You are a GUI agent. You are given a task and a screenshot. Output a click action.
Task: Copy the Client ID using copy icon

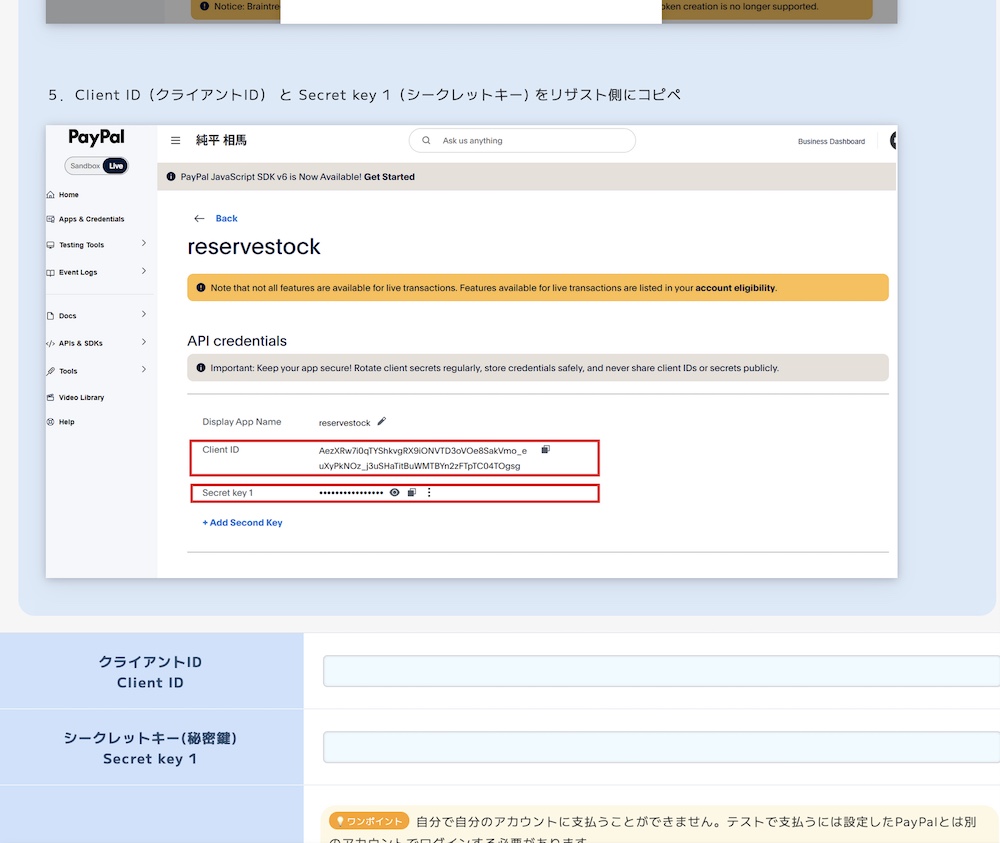click(545, 450)
